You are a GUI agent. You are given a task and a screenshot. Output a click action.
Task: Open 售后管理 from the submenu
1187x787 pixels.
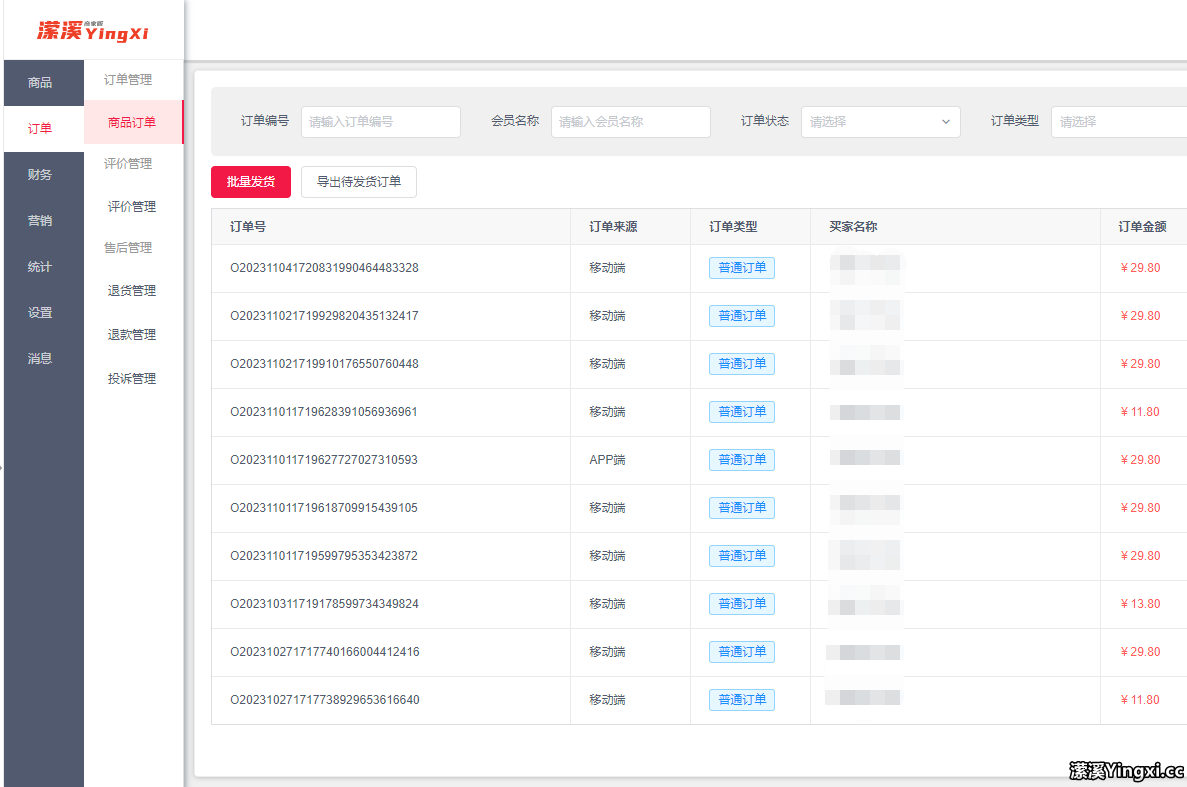(x=131, y=247)
